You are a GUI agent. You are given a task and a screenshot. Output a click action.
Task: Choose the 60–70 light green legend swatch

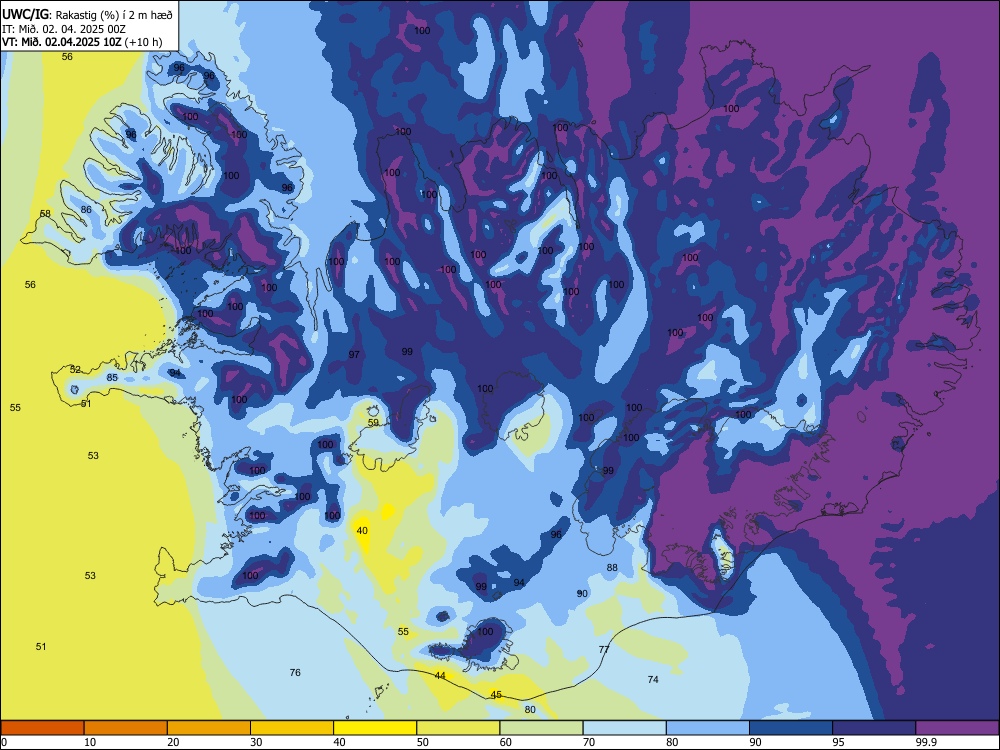click(541, 728)
